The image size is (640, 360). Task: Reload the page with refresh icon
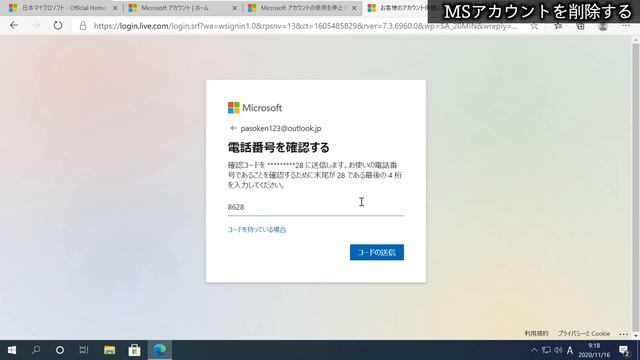pyautogui.click(x=58, y=26)
